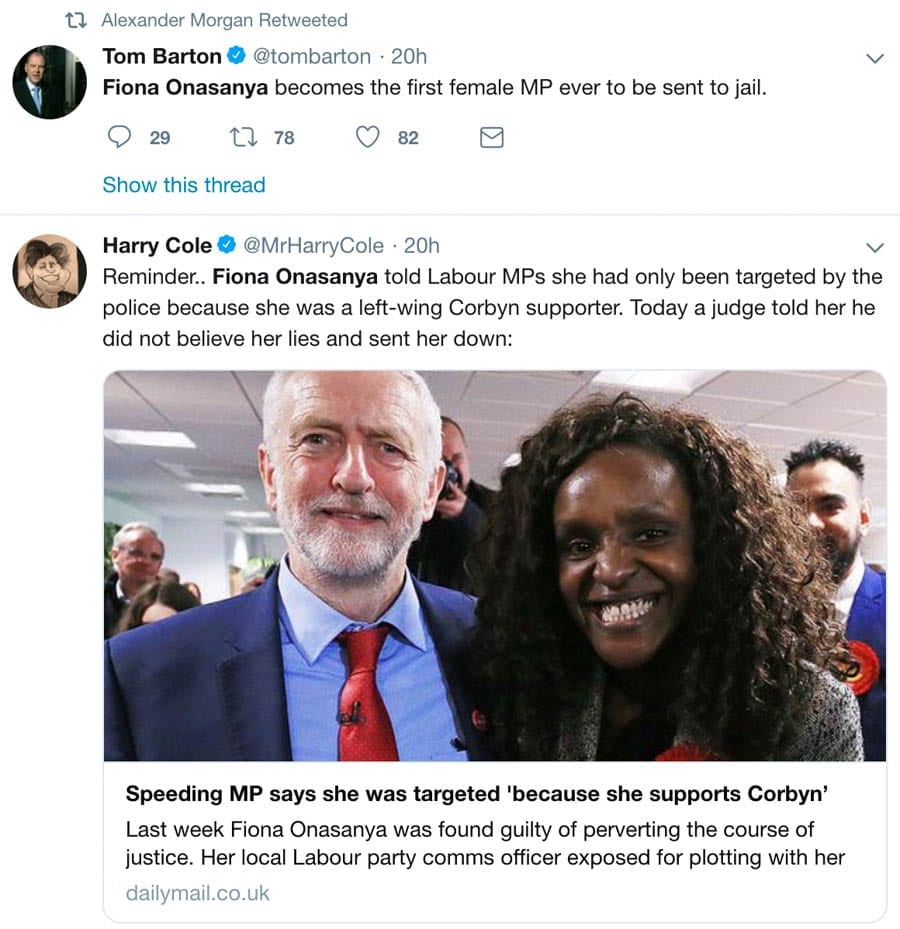Viewport: 900px width, 929px height.
Task: Open the Corbyn and Onasanya article photo
Action: [x=495, y=565]
